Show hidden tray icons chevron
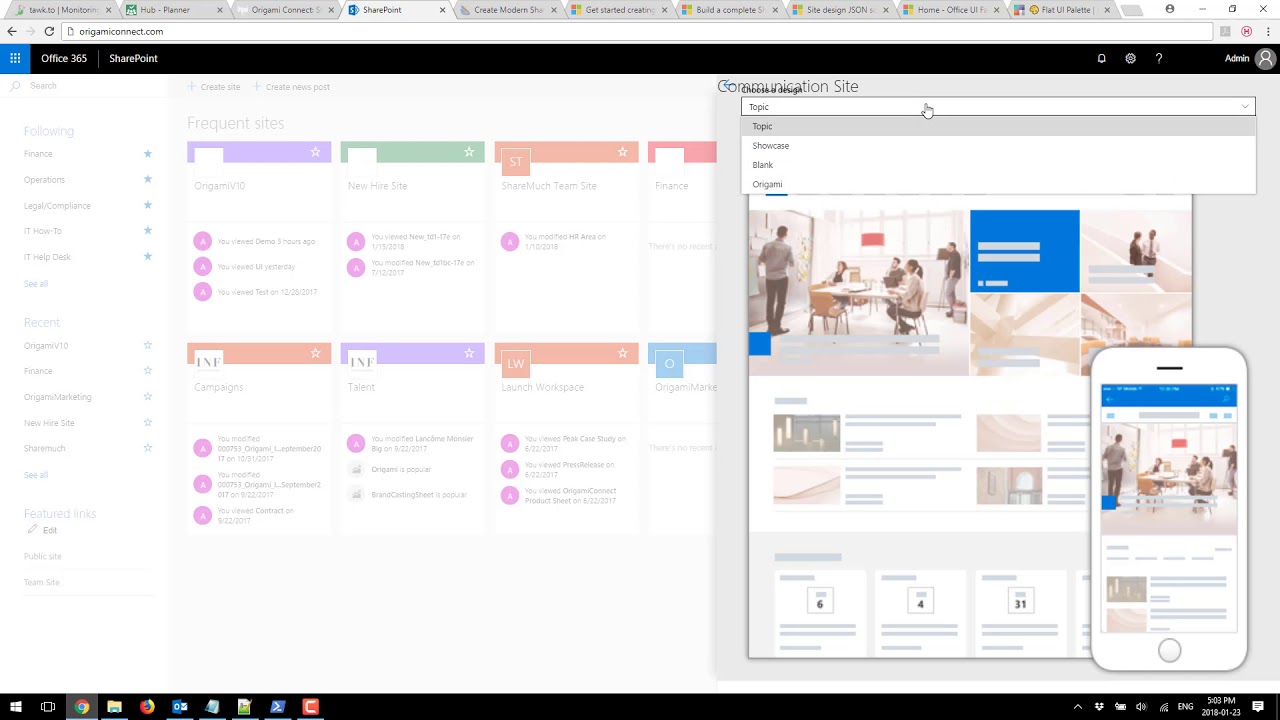Image resolution: width=1280 pixels, height=720 pixels. tap(1077, 707)
